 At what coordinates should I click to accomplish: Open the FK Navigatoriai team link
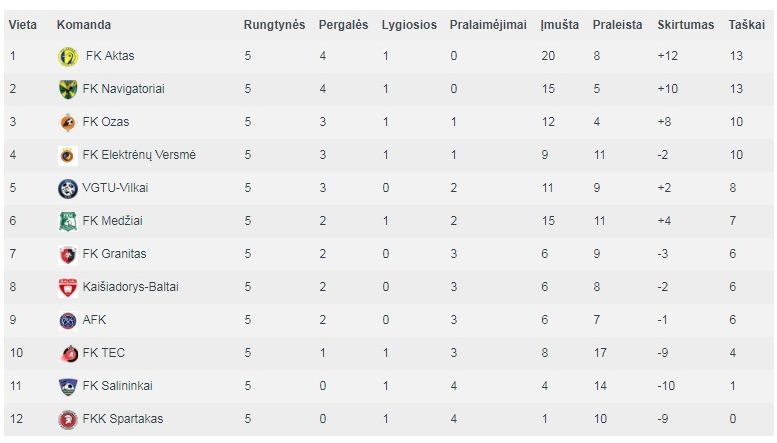point(123,89)
